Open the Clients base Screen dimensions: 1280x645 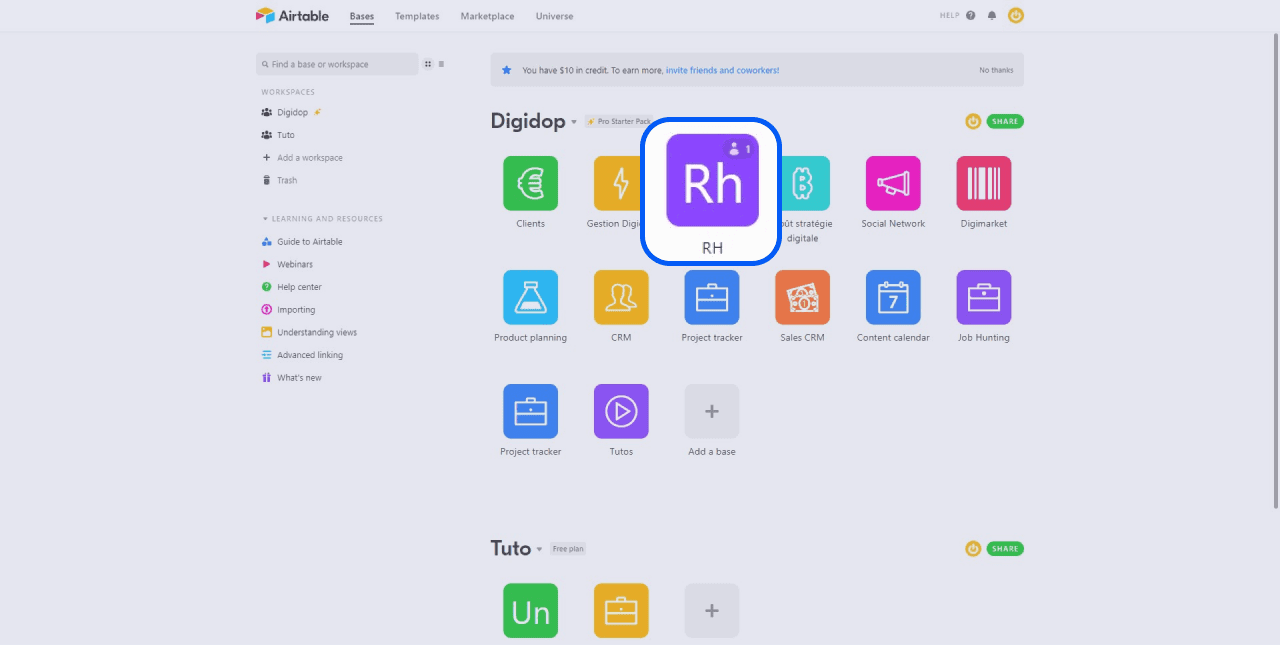530,183
